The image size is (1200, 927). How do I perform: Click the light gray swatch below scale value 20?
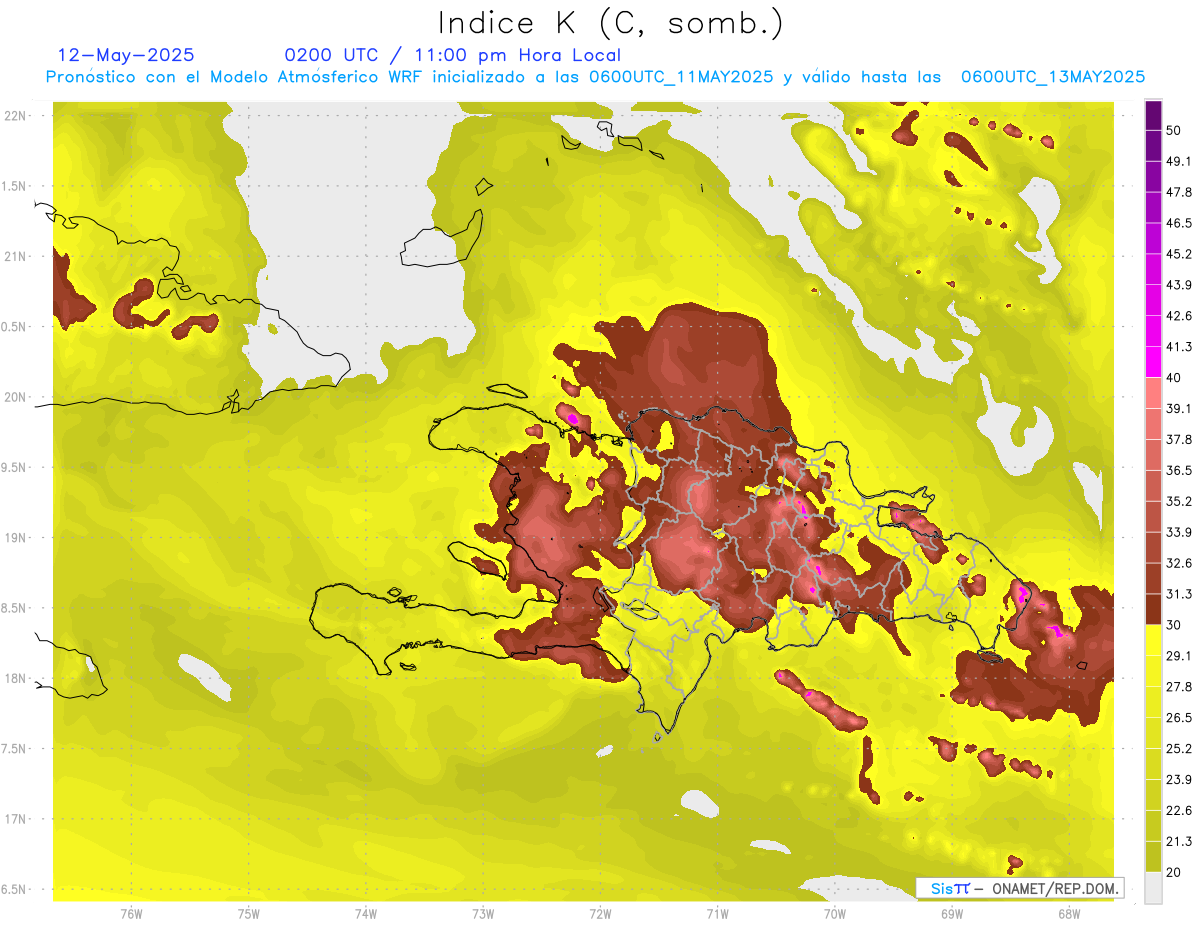pyautogui.click(x=1153, y=888)
